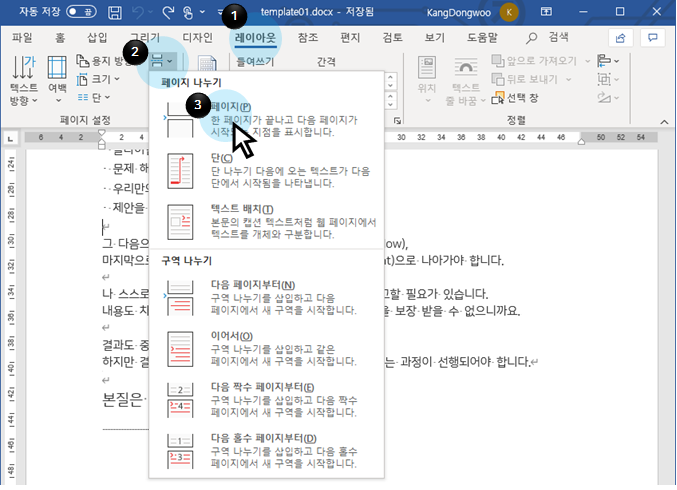Click the page break icon beside 페이지(P)
This screenshot has width=677, height=490.
point(180,120)
